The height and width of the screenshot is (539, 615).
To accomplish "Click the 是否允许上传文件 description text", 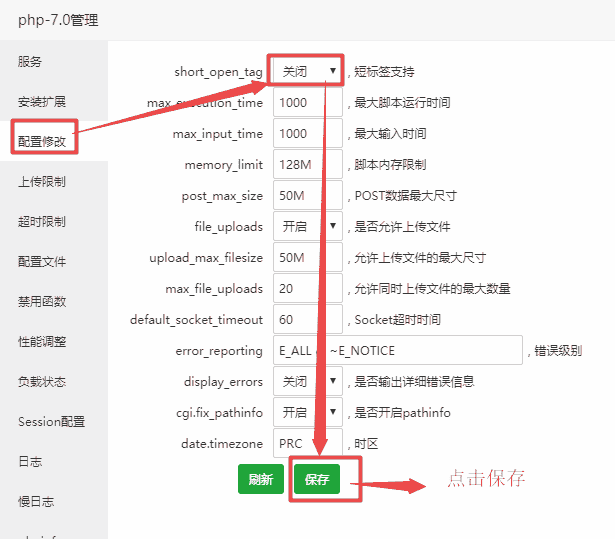I will coord(402,227).
